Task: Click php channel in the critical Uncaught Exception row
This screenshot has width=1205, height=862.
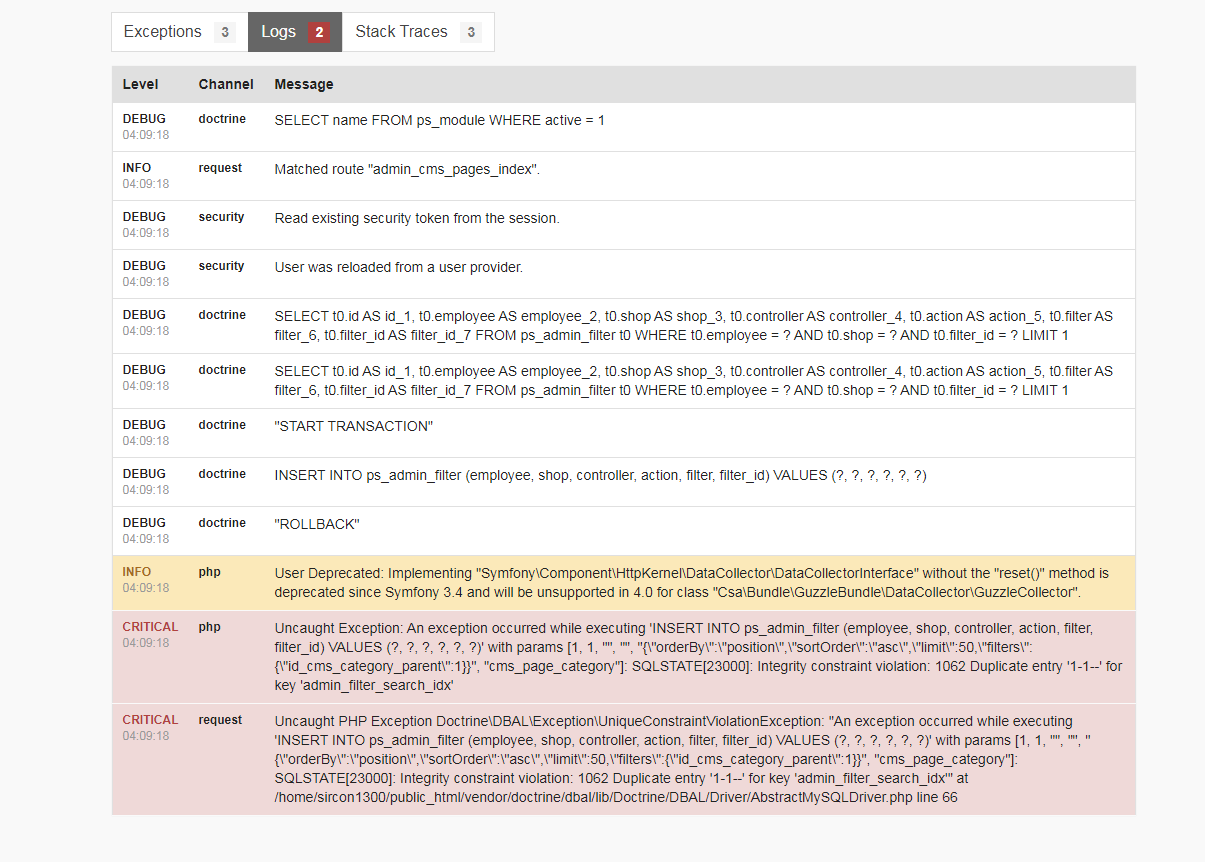Action: 209,627
